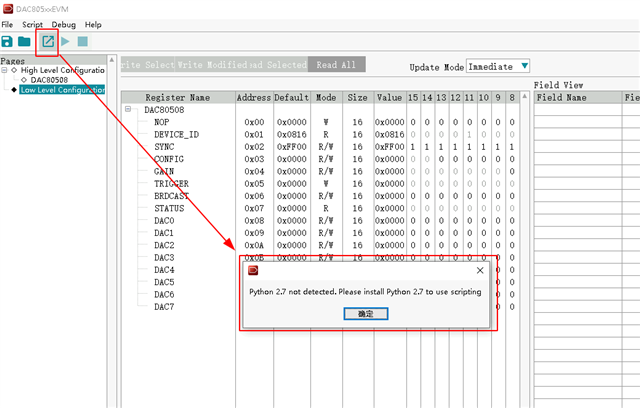This screenshot has width=640, height=408.
Task: Toggle bit 8 of GAIN register
Action: tap(512, 171)
